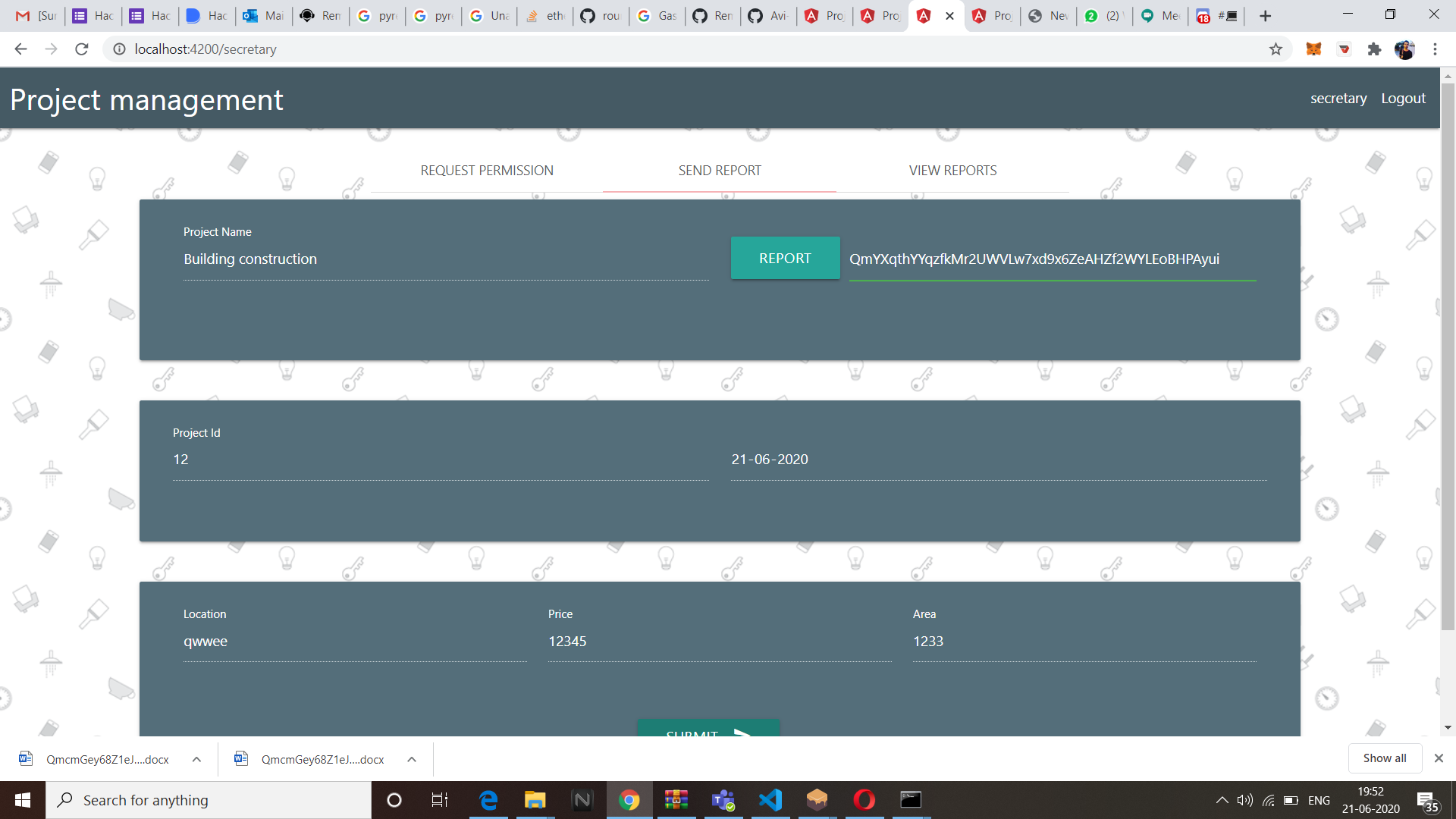Close the downloads bar
Image resolution: width=1456 pixels, height=819 pixels.
pyautogui.click(x=1439, y=758)
